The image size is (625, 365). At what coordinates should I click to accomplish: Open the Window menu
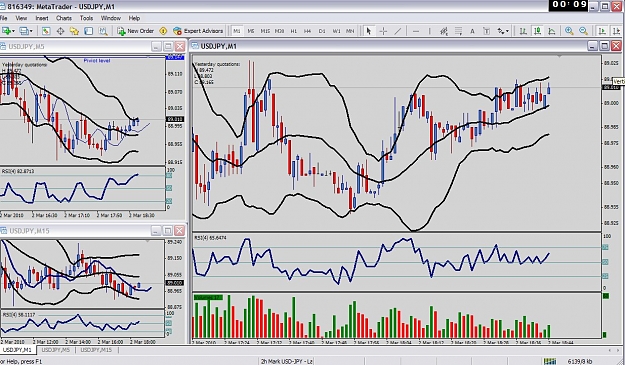(110, 18)
